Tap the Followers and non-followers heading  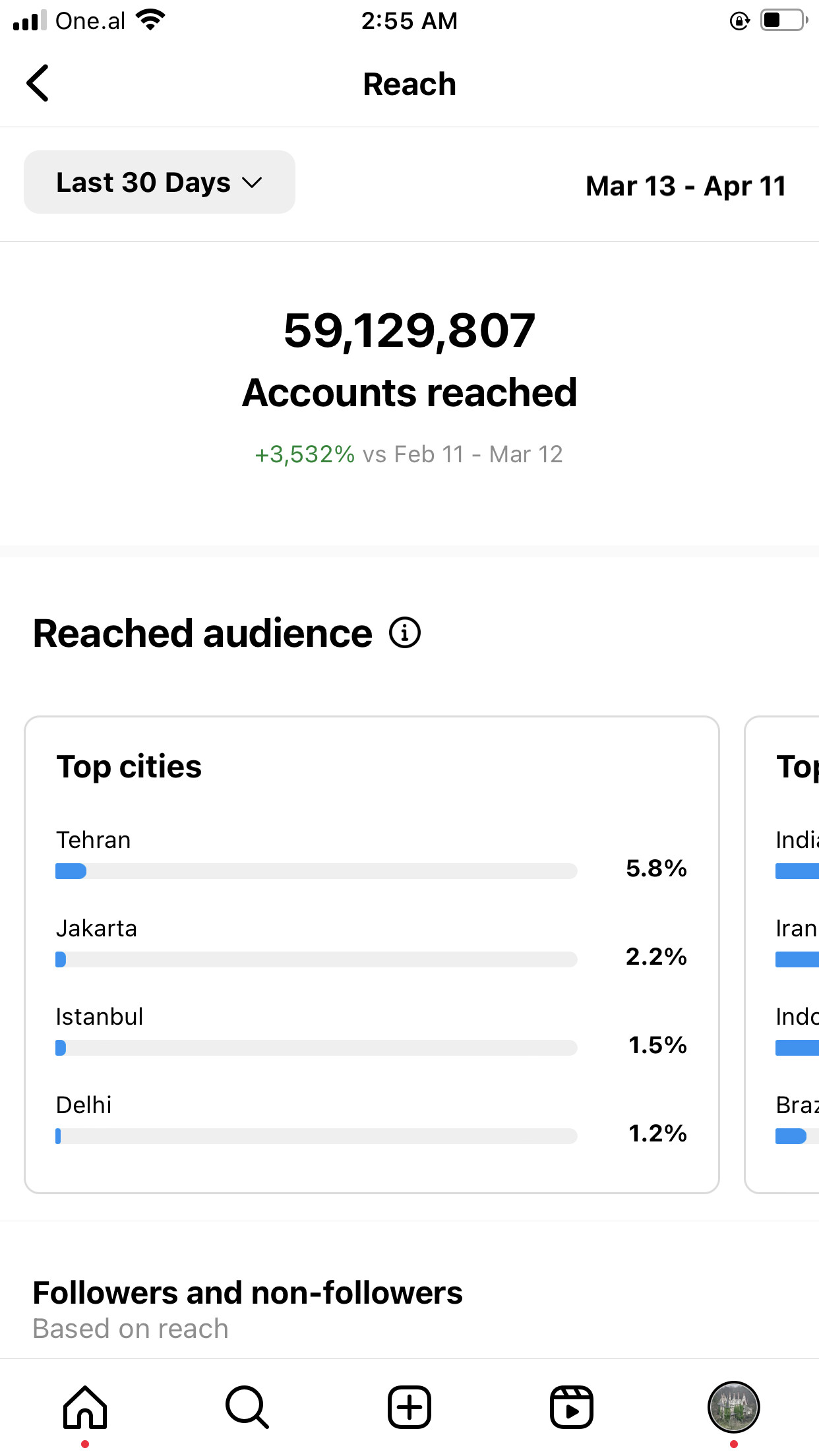(x=247, y=1293)
